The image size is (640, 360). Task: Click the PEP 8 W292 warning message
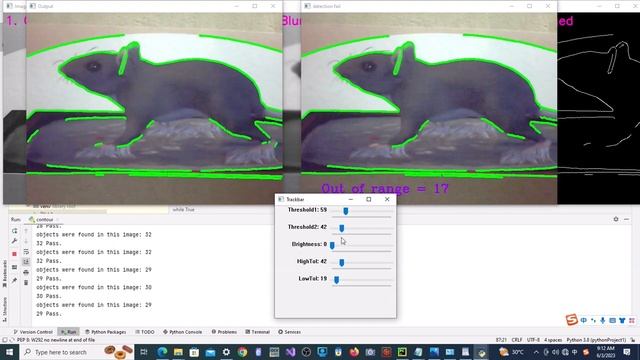[56, 340]
